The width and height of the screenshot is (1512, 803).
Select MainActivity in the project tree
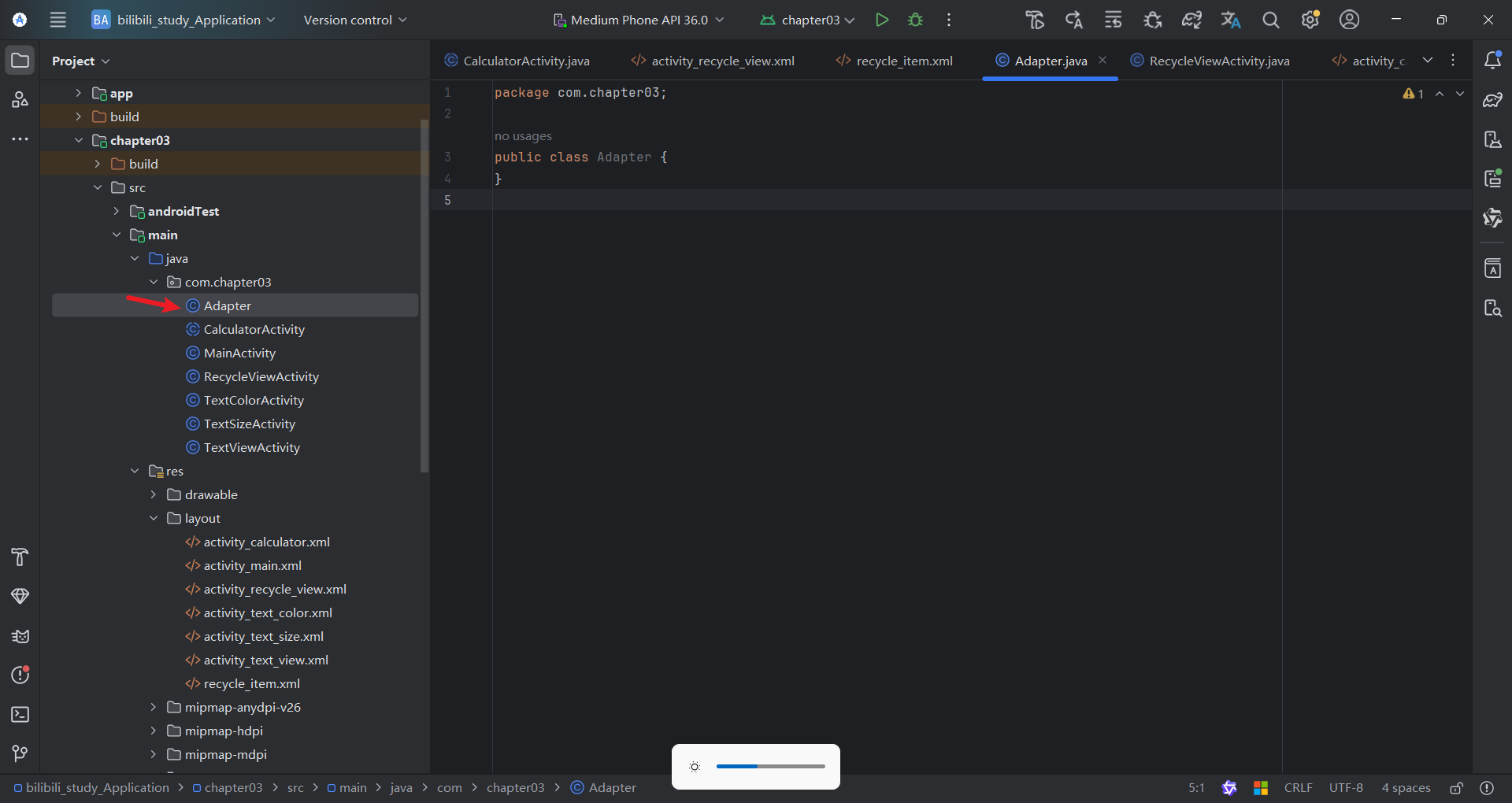239,353
